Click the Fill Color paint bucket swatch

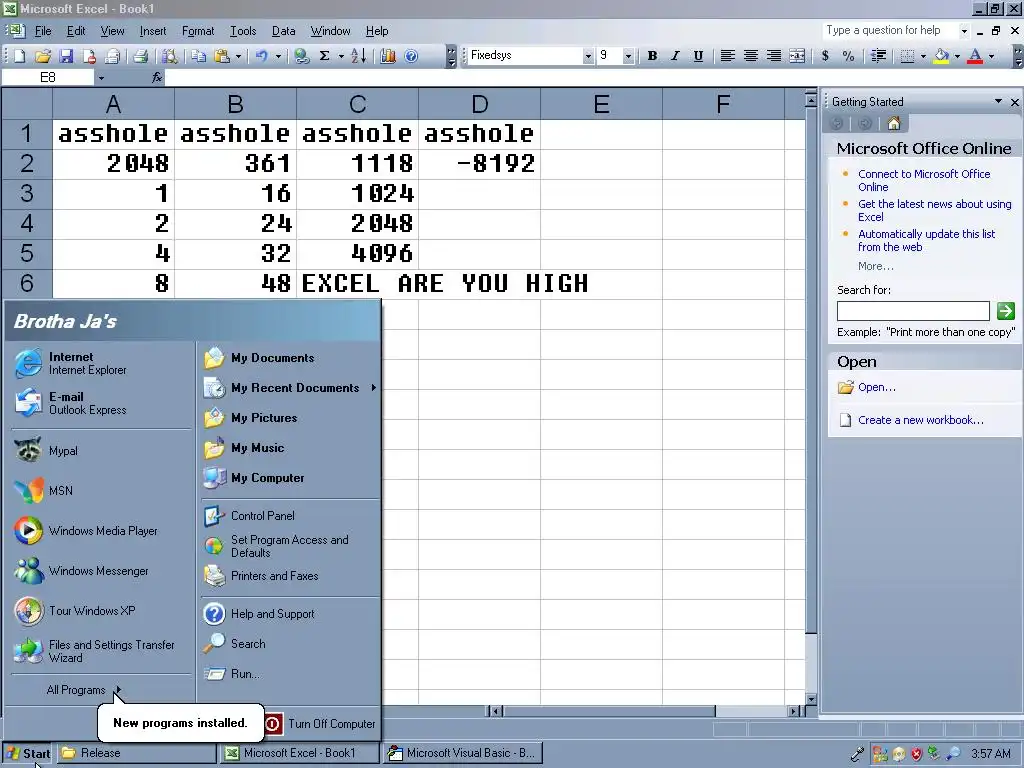click(x=941, y=56)
